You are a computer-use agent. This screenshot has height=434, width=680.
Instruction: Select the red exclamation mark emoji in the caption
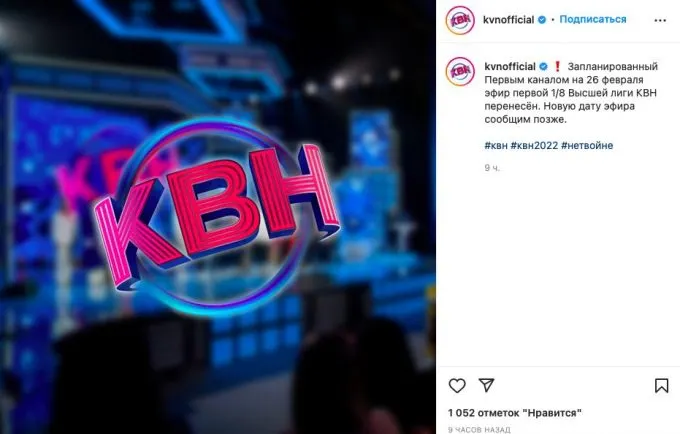[558, 67]
